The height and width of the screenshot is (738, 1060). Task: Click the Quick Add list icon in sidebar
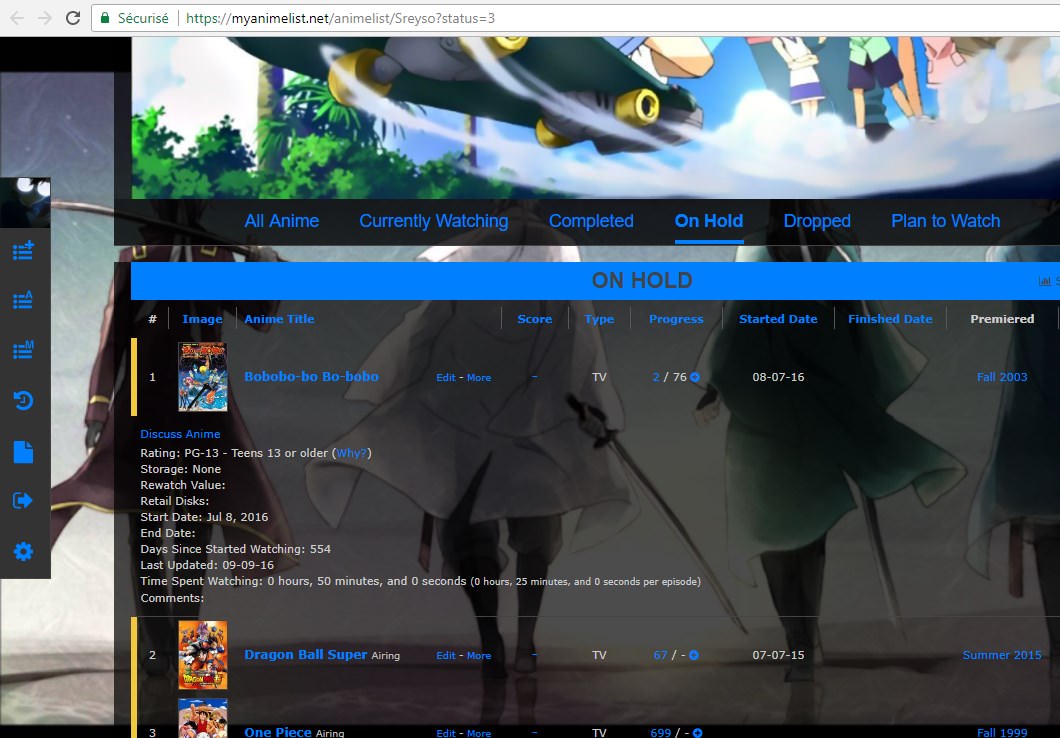(x=23, y=250)
